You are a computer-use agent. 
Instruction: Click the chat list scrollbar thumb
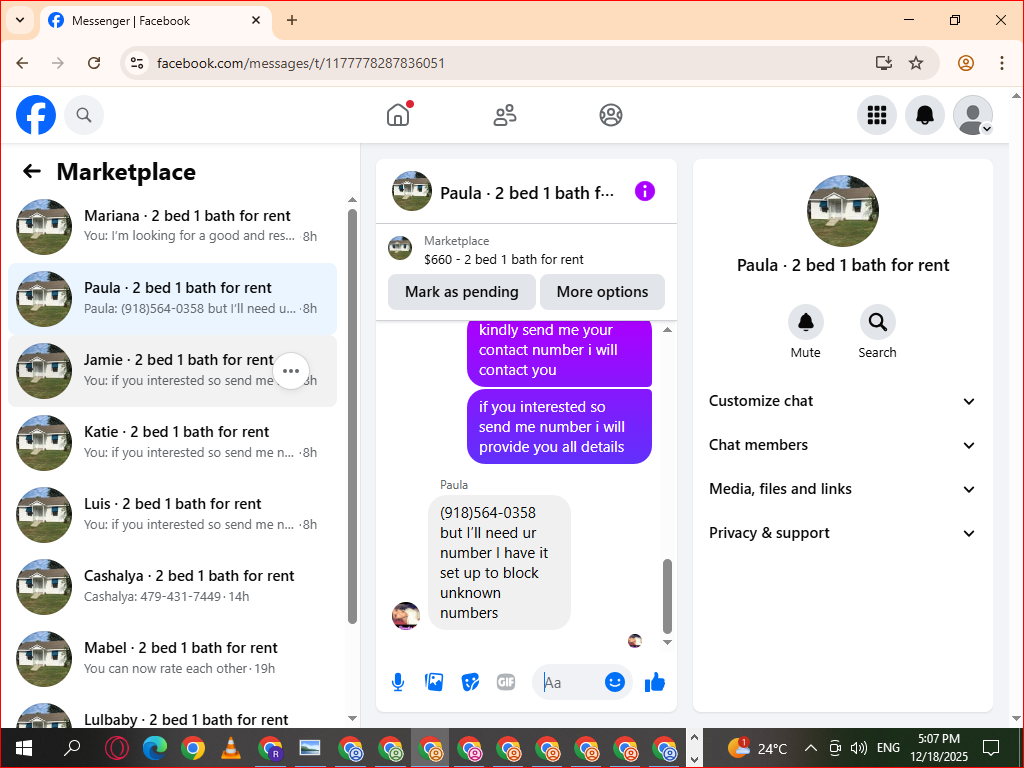click(x=353, y=417)
